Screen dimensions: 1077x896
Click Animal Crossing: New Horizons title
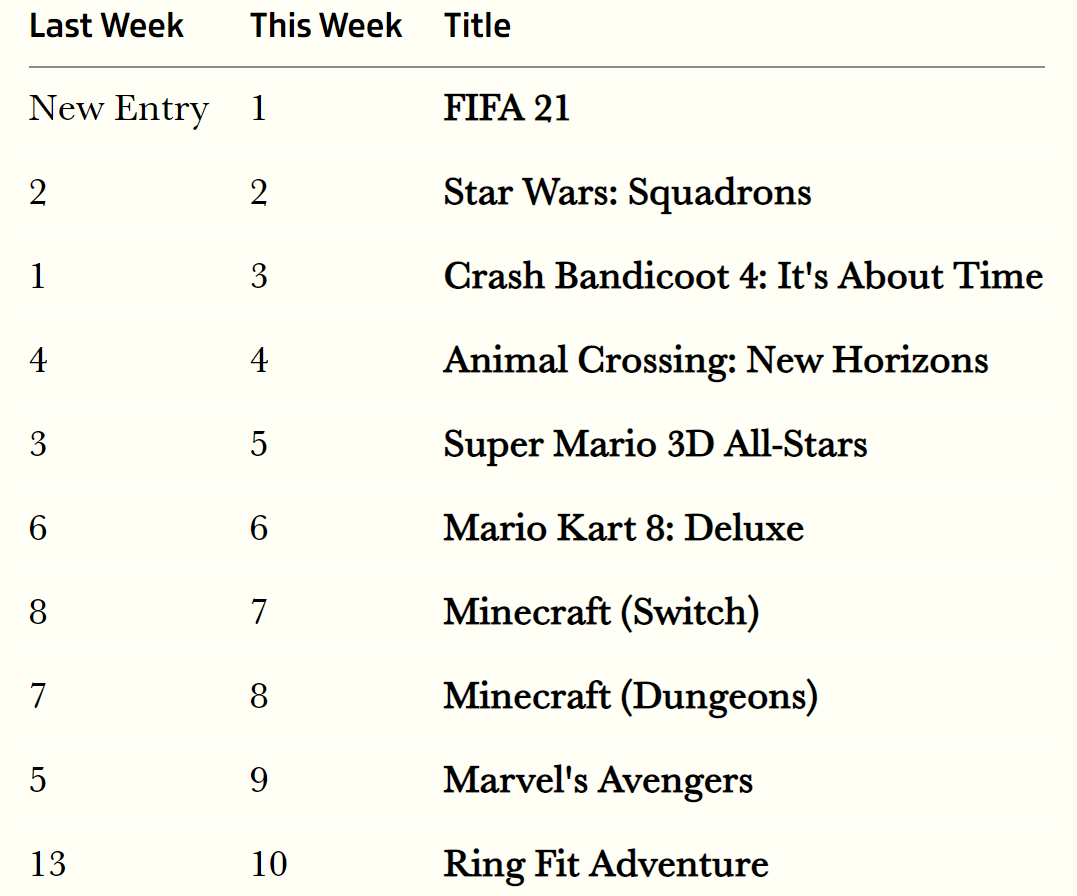pyautogui.click(x=716, y=360)
